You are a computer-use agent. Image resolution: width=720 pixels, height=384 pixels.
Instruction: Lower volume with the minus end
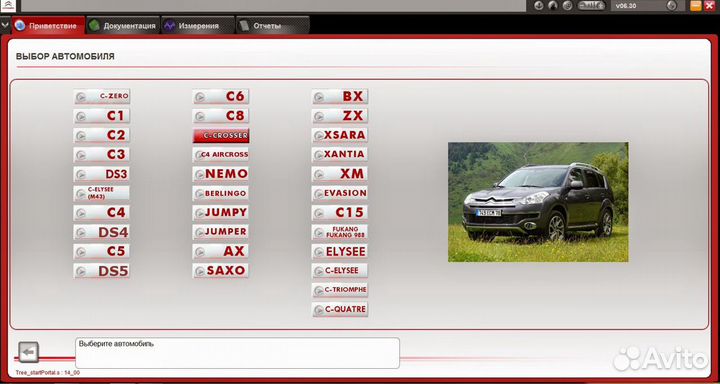581,6
